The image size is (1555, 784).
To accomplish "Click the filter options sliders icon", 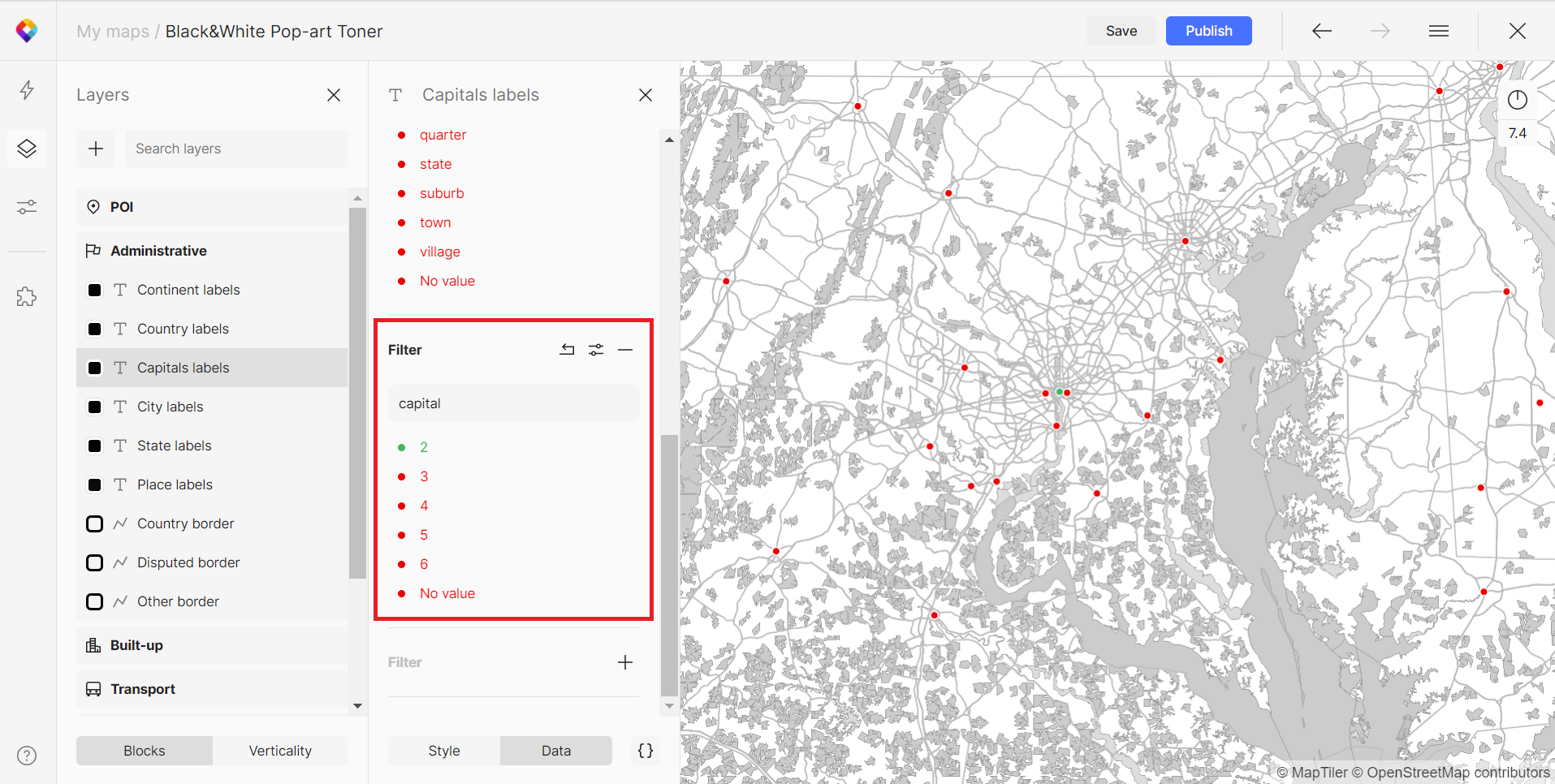I will point(596,350).
